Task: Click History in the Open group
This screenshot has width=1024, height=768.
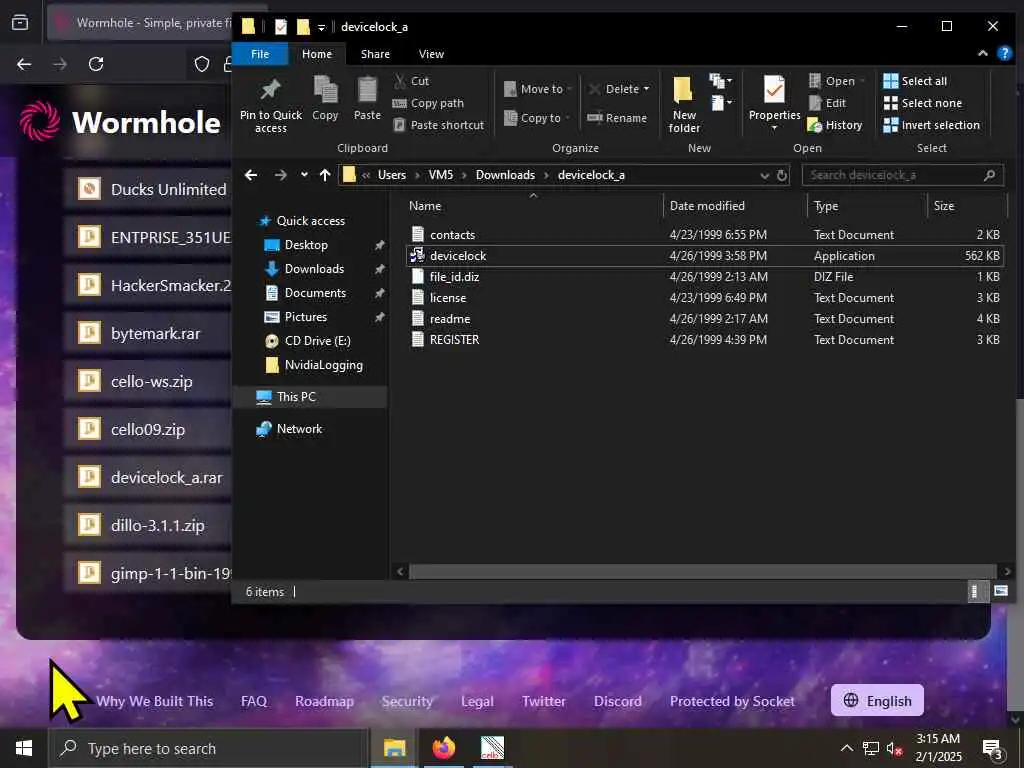Action: (835, 125)
